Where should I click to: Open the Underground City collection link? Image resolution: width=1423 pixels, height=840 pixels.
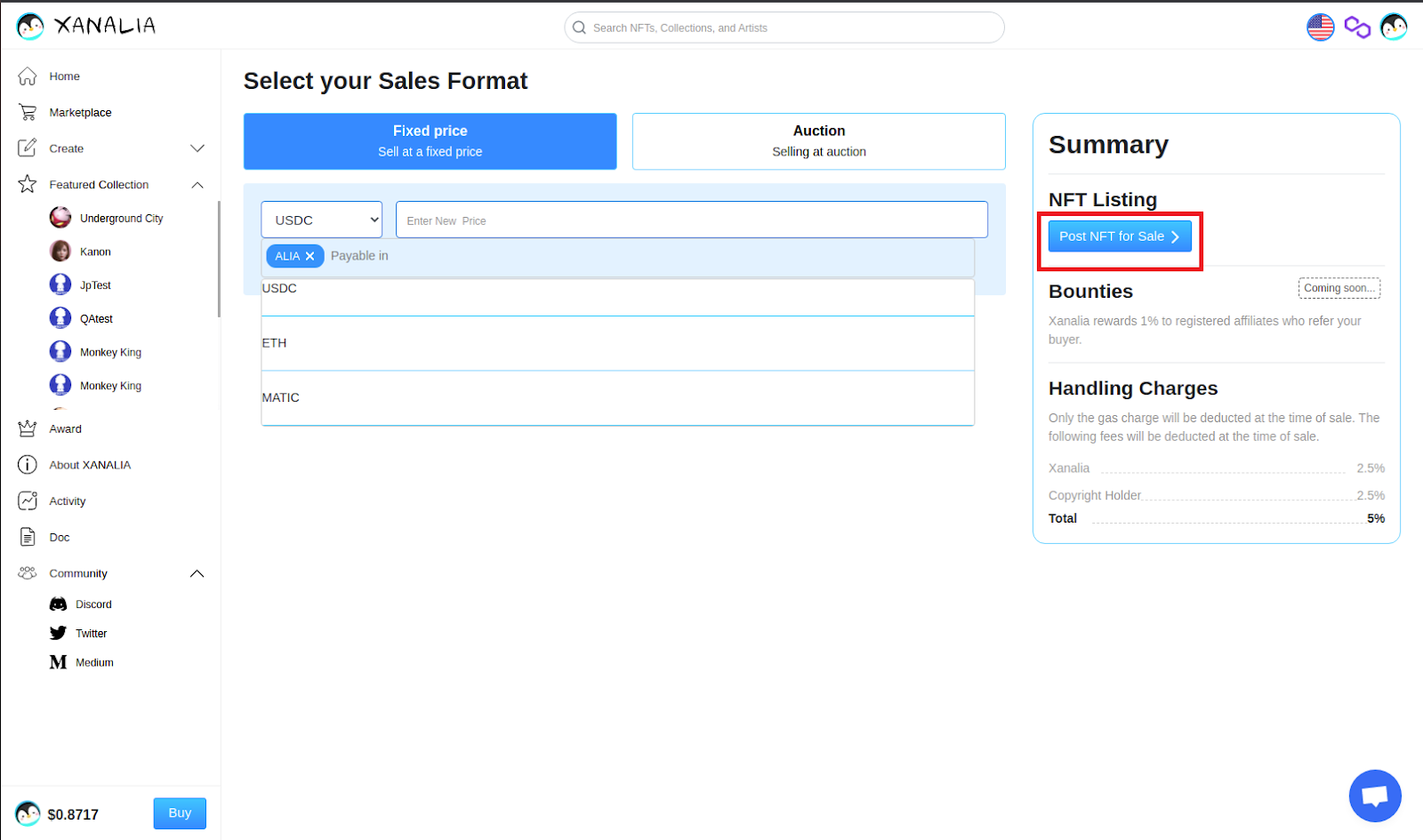coord(122,218)
